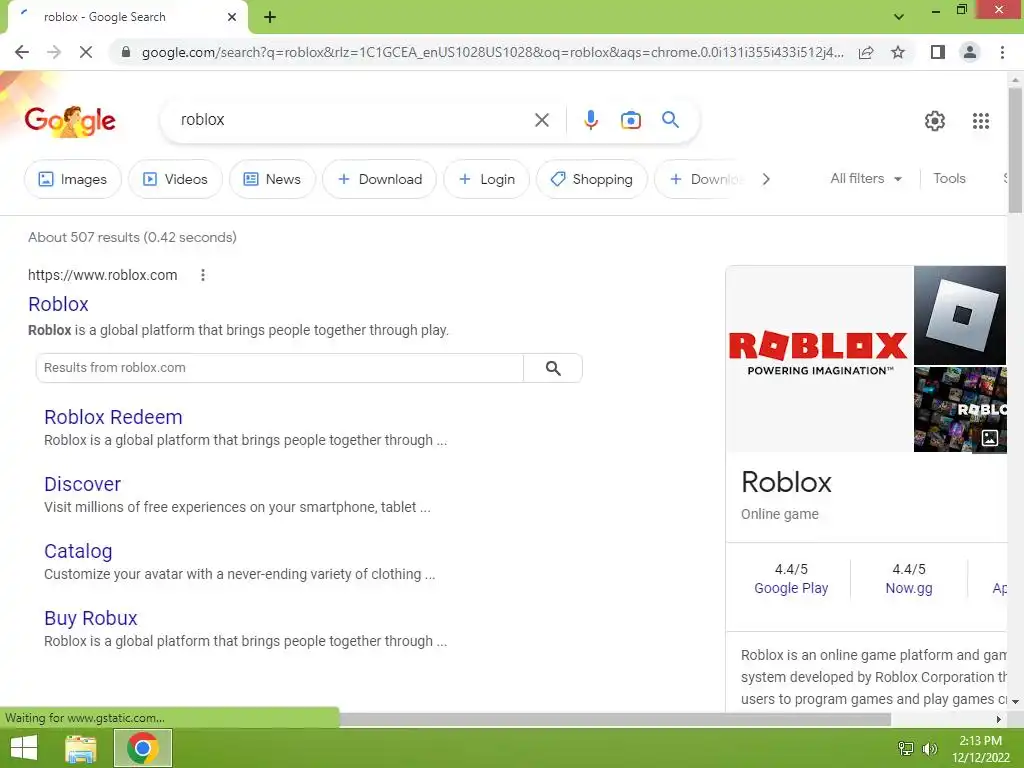The height and width of the screenshot is (768, 1024).
Task: Expand the All filters dropdown
Action: coord(866,178)
